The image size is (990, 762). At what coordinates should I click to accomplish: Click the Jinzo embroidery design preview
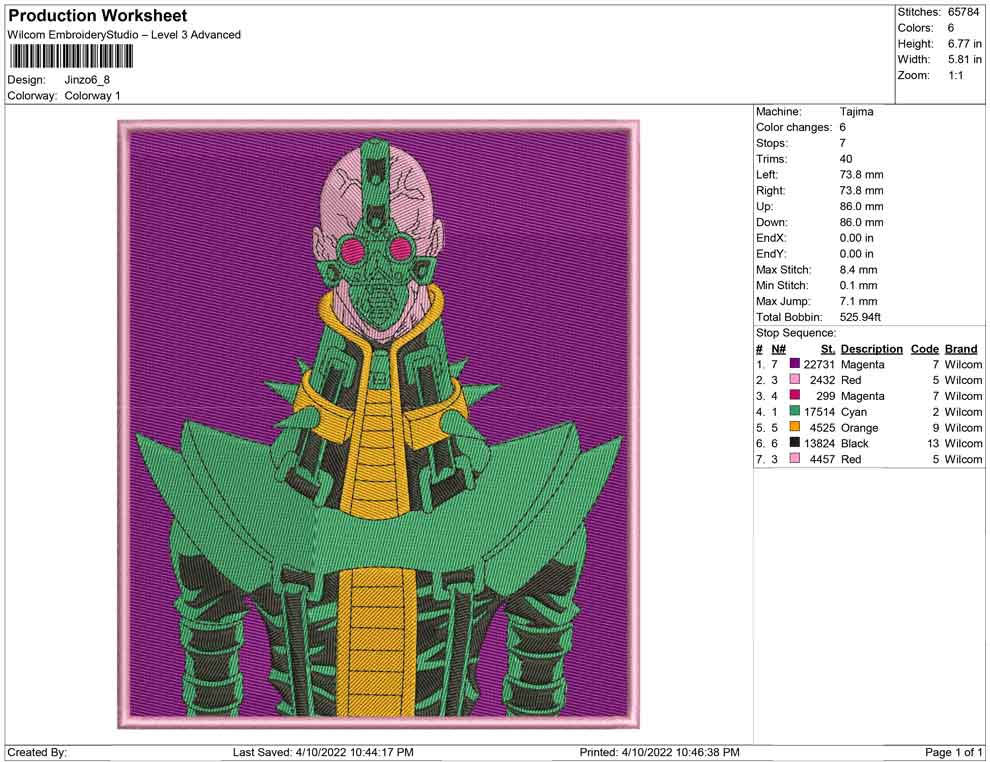(x=378, y=425)
